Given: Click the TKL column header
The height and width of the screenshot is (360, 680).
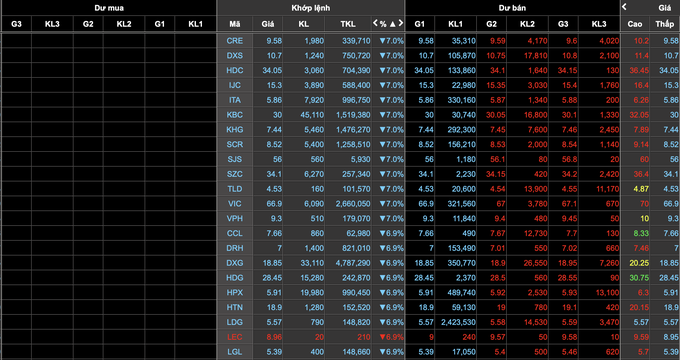Looking at the screenshot, I should click(x=348, y=24).
